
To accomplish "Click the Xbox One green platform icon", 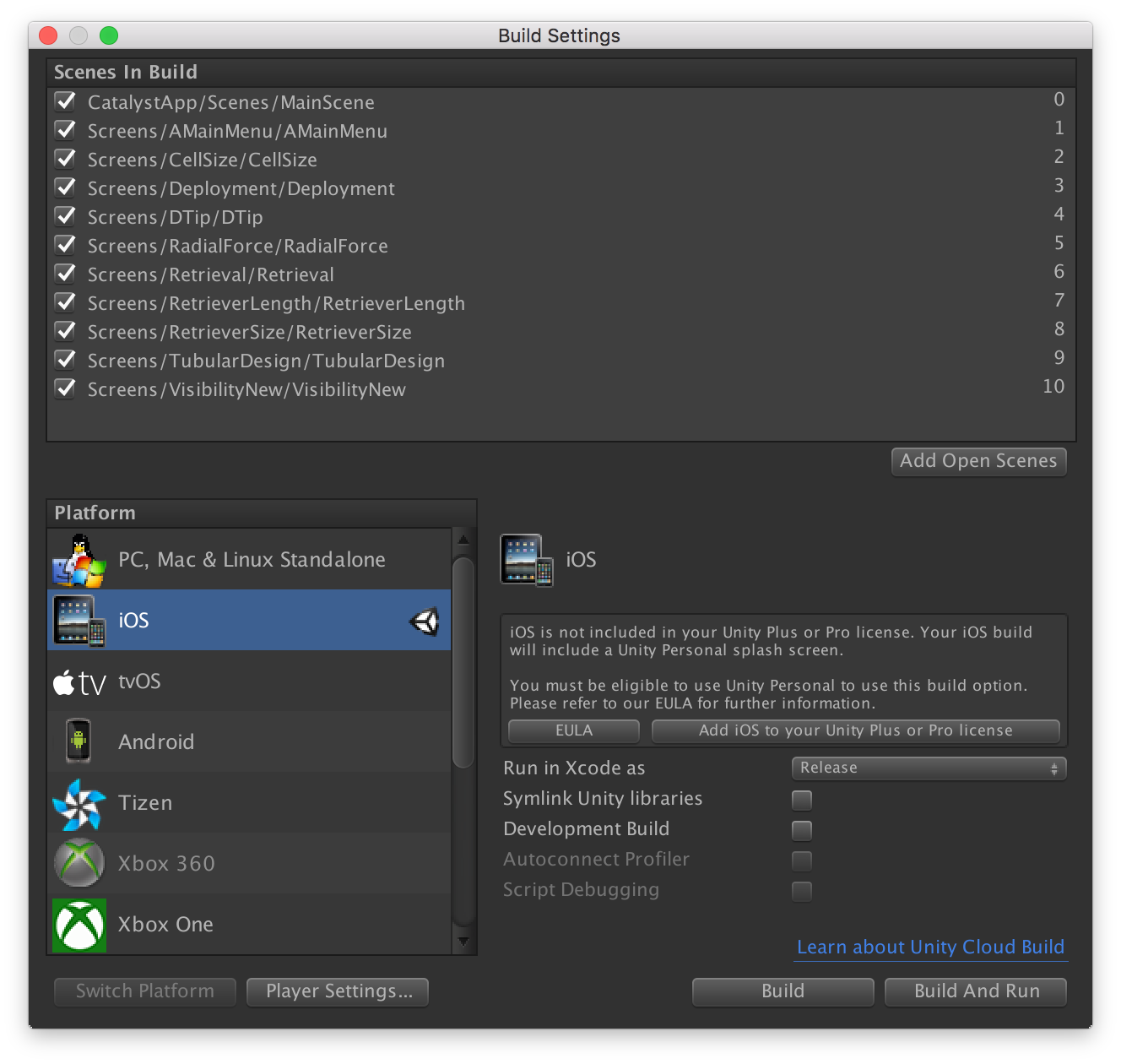I will [79, 925].
